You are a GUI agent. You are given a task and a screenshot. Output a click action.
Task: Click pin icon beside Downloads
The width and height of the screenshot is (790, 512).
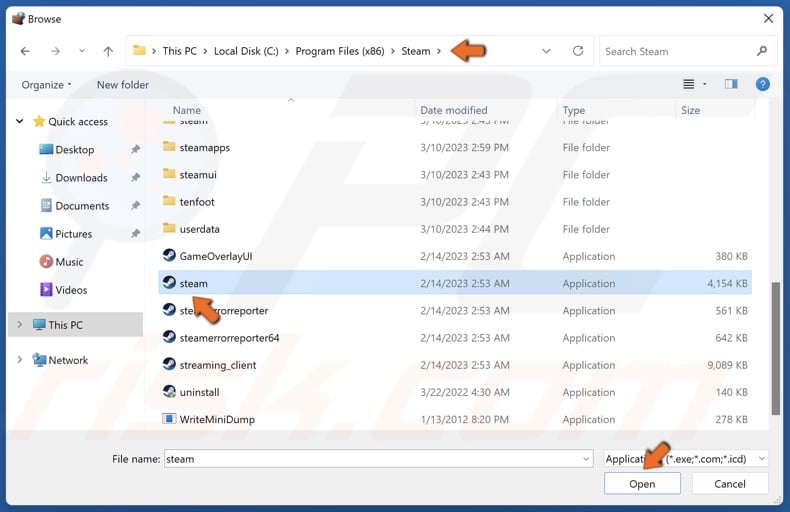(135, 178)
